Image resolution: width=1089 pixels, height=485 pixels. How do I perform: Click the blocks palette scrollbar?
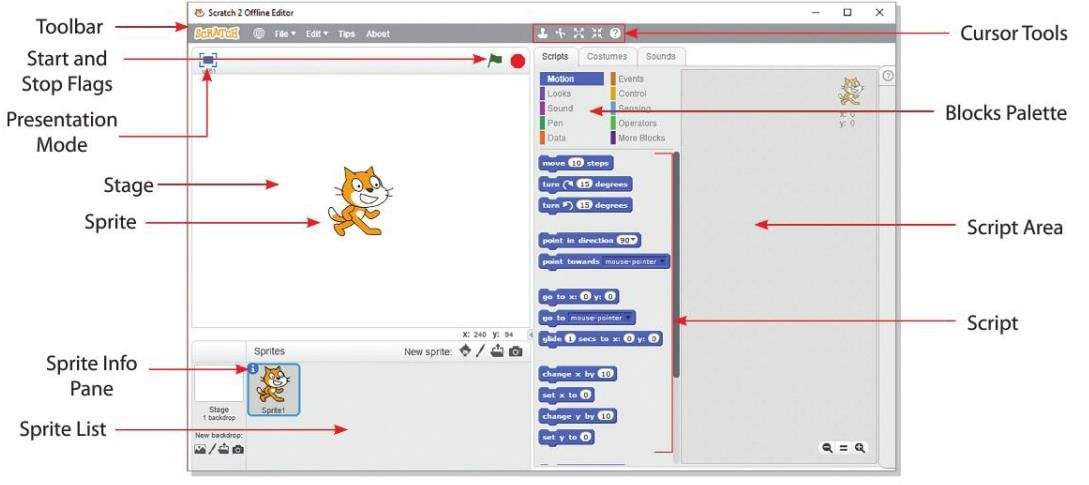676,264
